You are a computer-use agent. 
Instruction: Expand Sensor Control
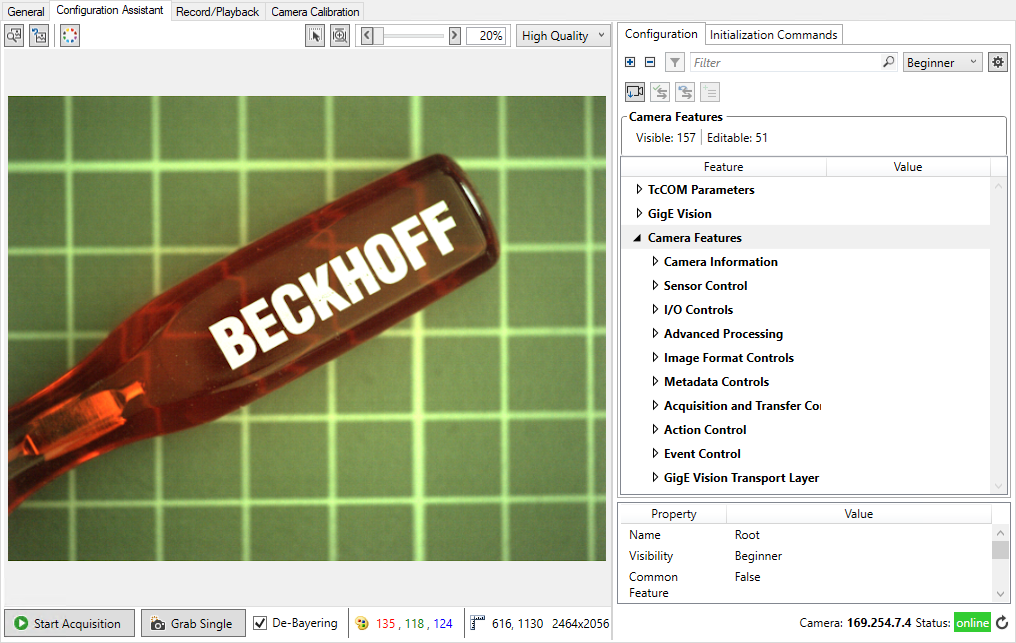point(655,285)
